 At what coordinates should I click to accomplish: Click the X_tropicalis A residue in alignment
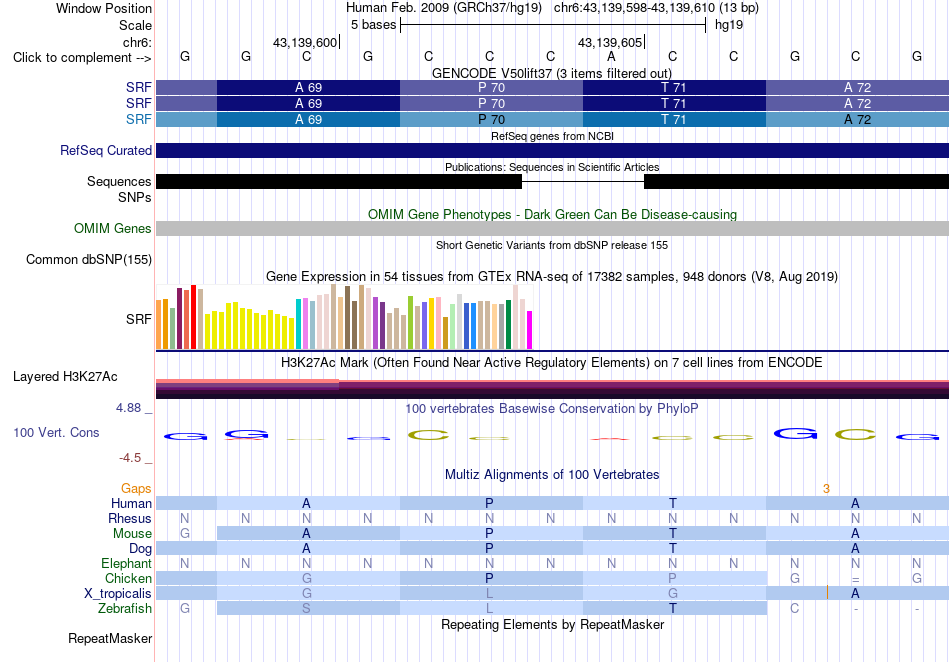[x=855, y=594]
